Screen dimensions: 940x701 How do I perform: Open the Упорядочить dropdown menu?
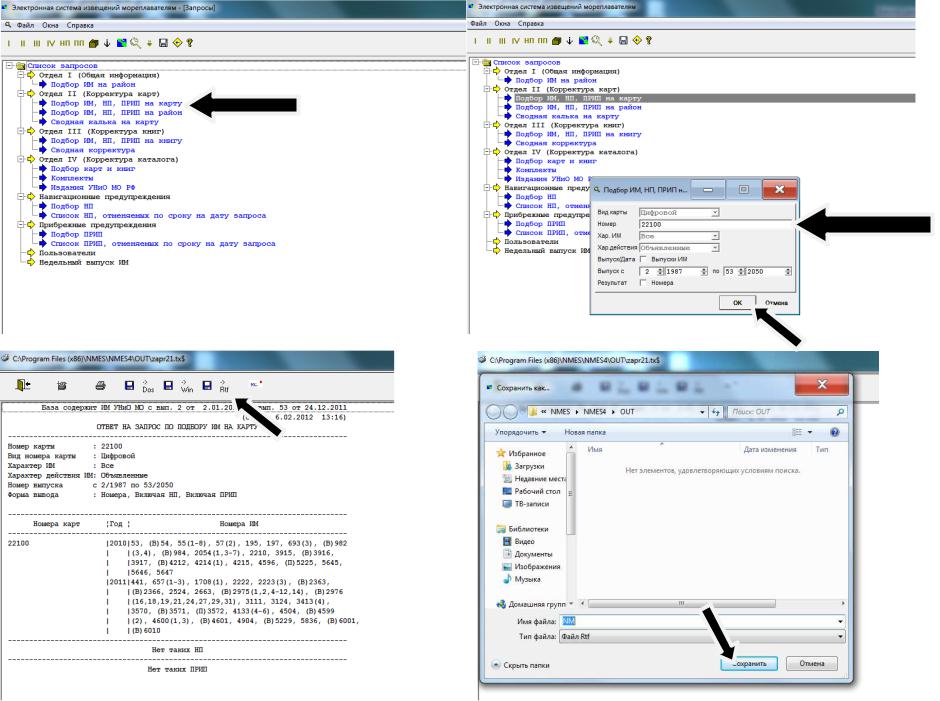pyautogui.click(x=520, y=432)
